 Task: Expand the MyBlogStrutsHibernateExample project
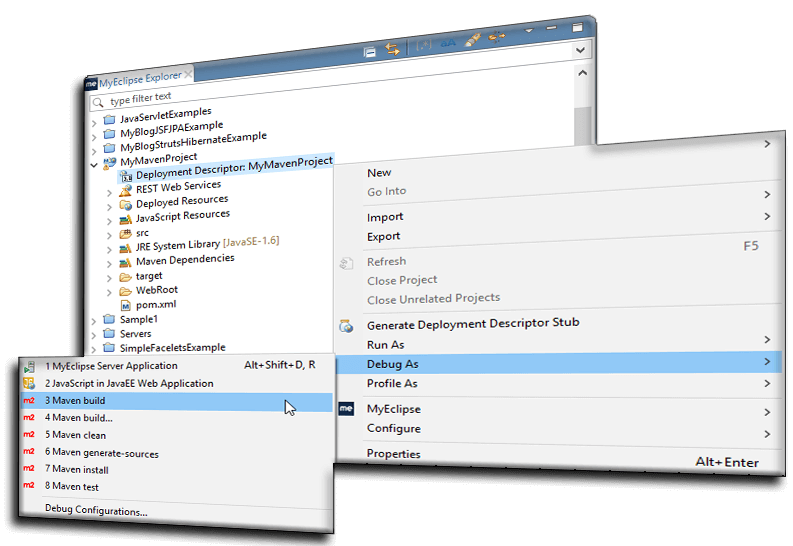click(x=94, y=151)
